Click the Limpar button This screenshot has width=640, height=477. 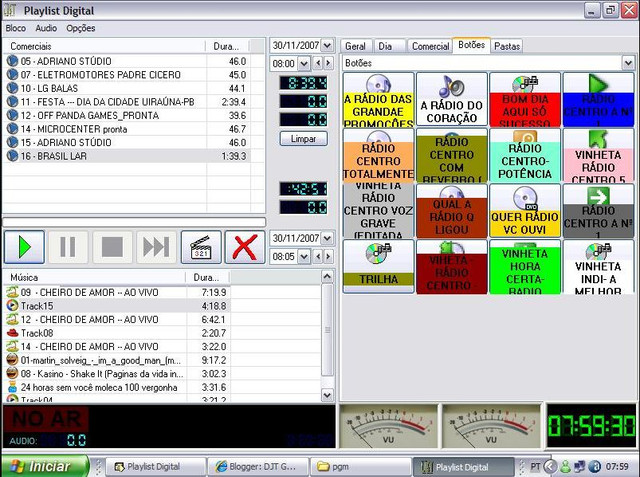pos(303,139)
